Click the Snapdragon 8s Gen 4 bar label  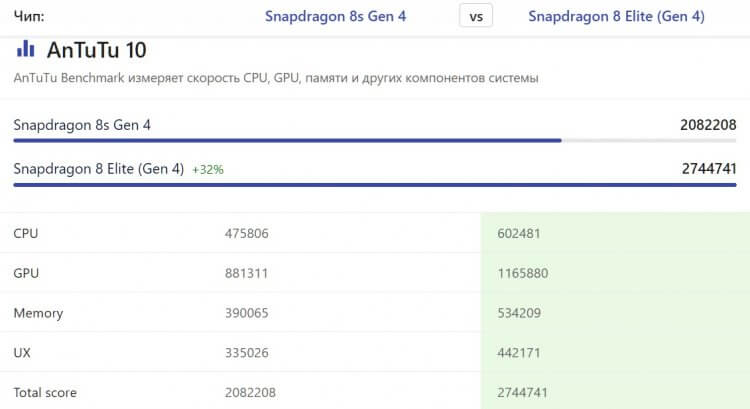pos(82,125)
